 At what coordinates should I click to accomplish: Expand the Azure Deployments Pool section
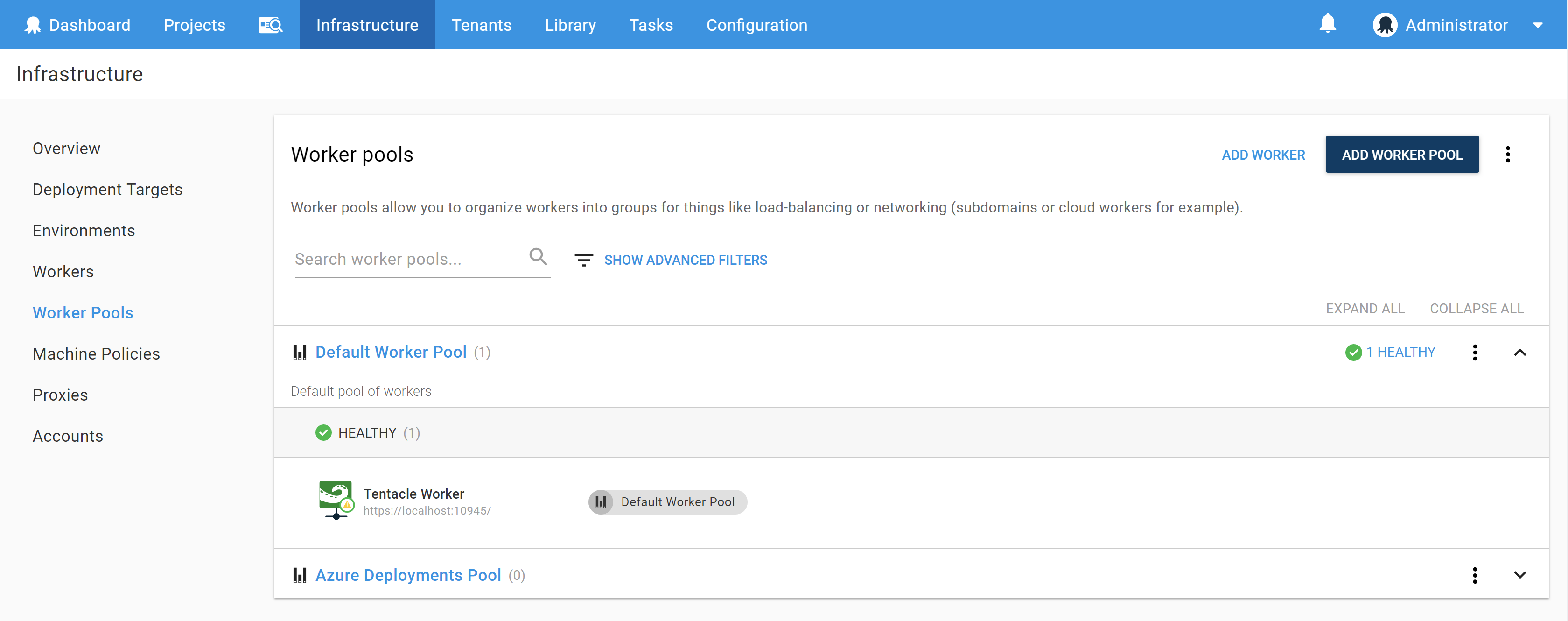(x=1519, y=575)
